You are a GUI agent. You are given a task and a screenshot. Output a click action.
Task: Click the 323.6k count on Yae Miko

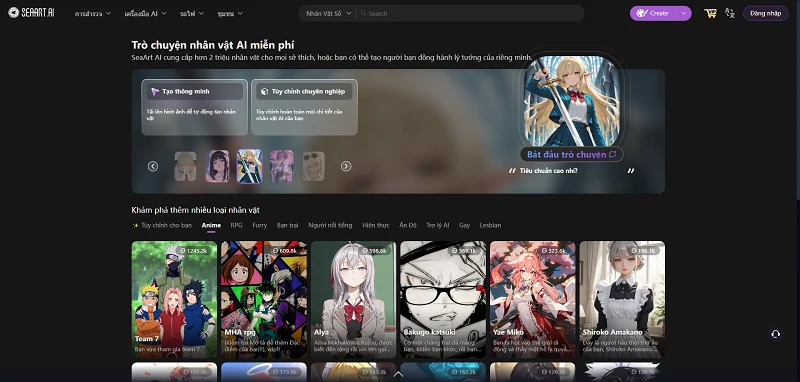click(554, 251)
